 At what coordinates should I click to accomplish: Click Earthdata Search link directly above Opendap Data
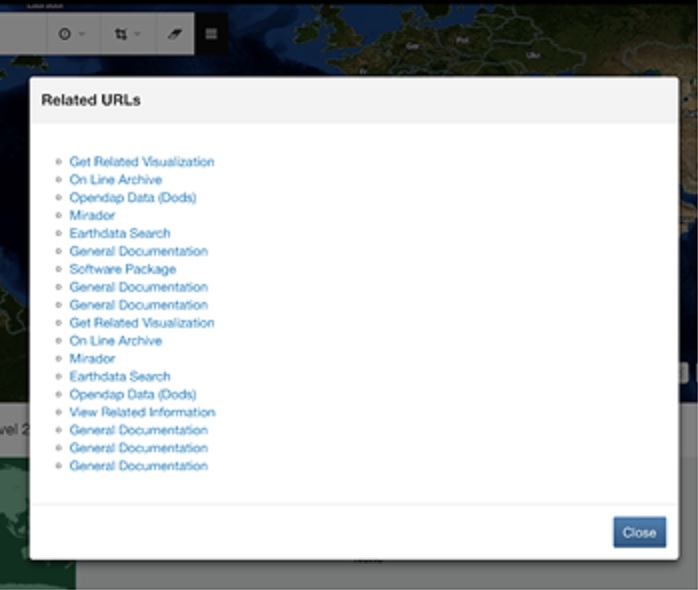pos(120,376)
